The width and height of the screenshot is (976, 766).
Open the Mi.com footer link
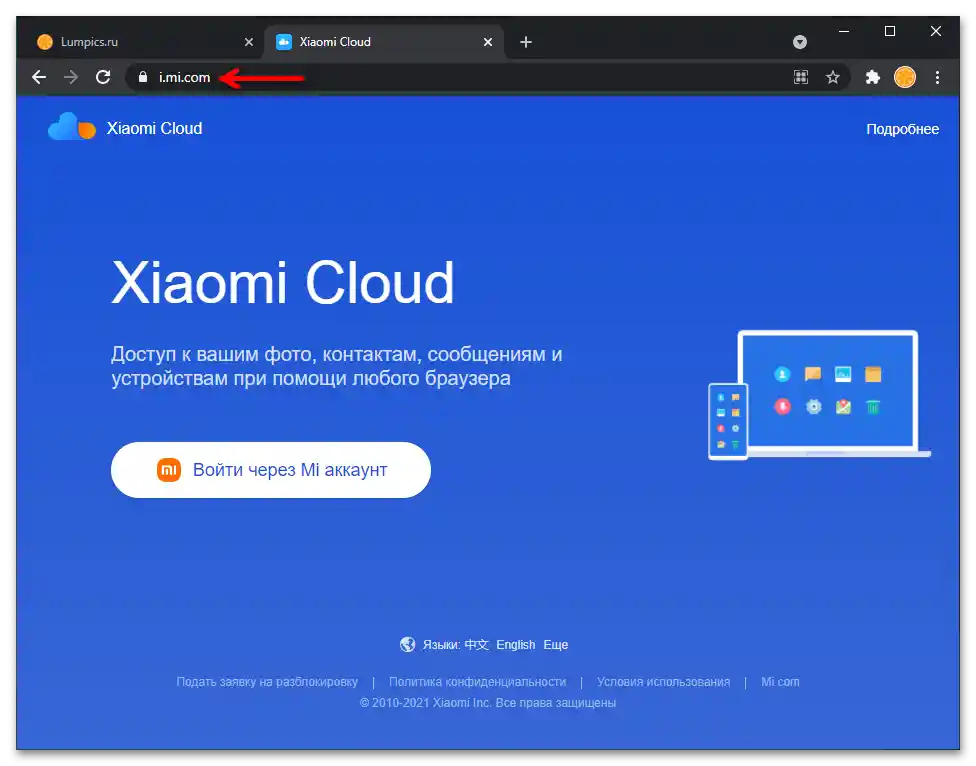(x=780, y=682)
